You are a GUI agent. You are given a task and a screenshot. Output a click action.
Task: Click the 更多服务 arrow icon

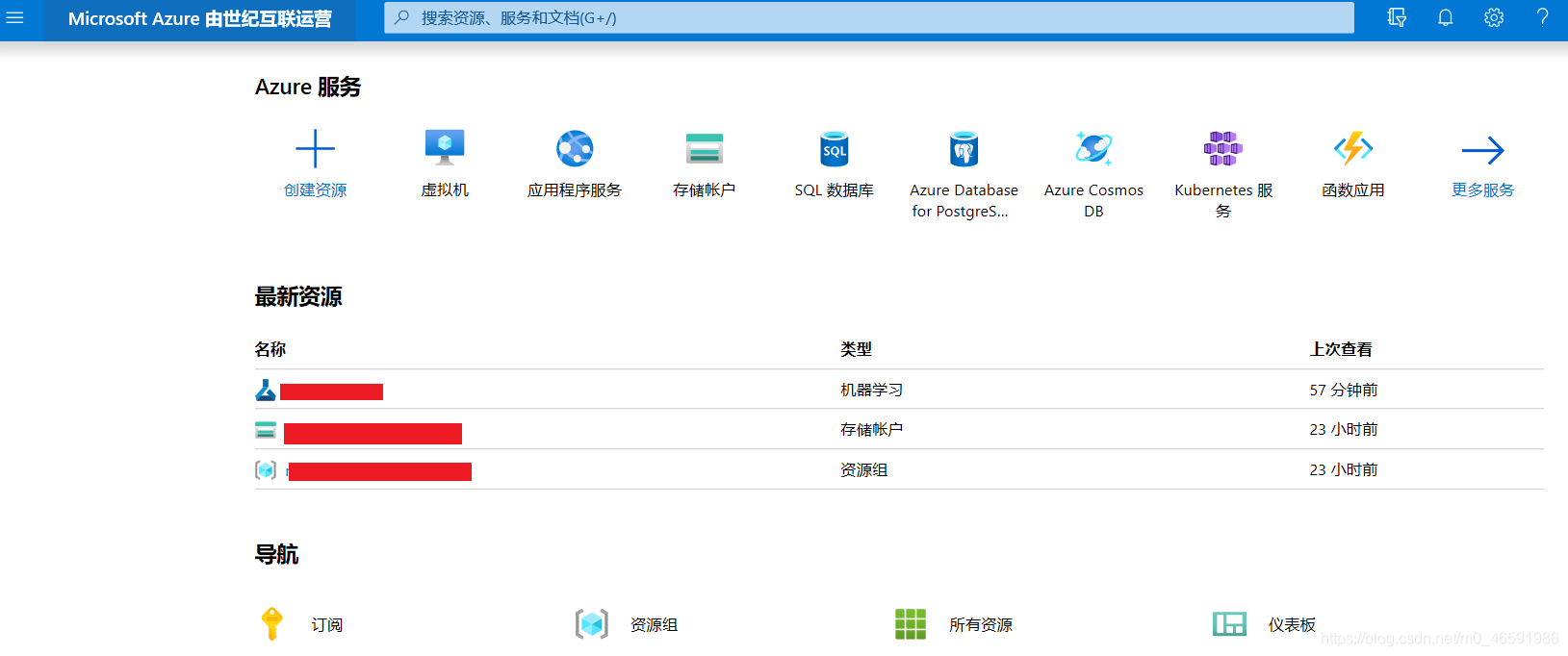tap(1482, 150)
